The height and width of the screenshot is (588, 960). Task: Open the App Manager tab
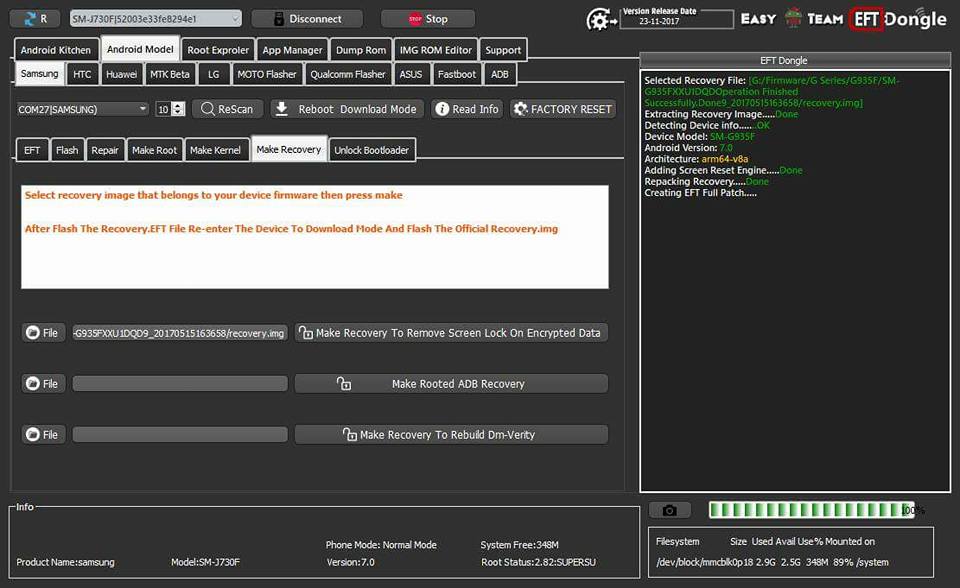292,50
